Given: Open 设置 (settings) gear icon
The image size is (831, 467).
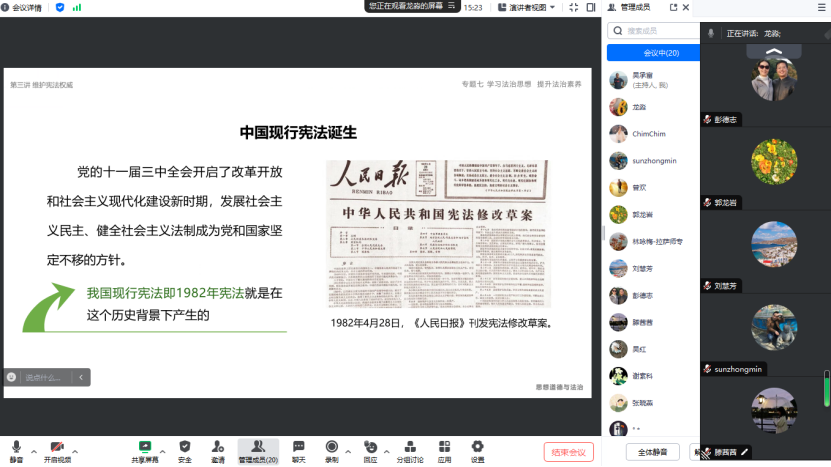Looking at the screenshot, I should click(x=477, y=448).
